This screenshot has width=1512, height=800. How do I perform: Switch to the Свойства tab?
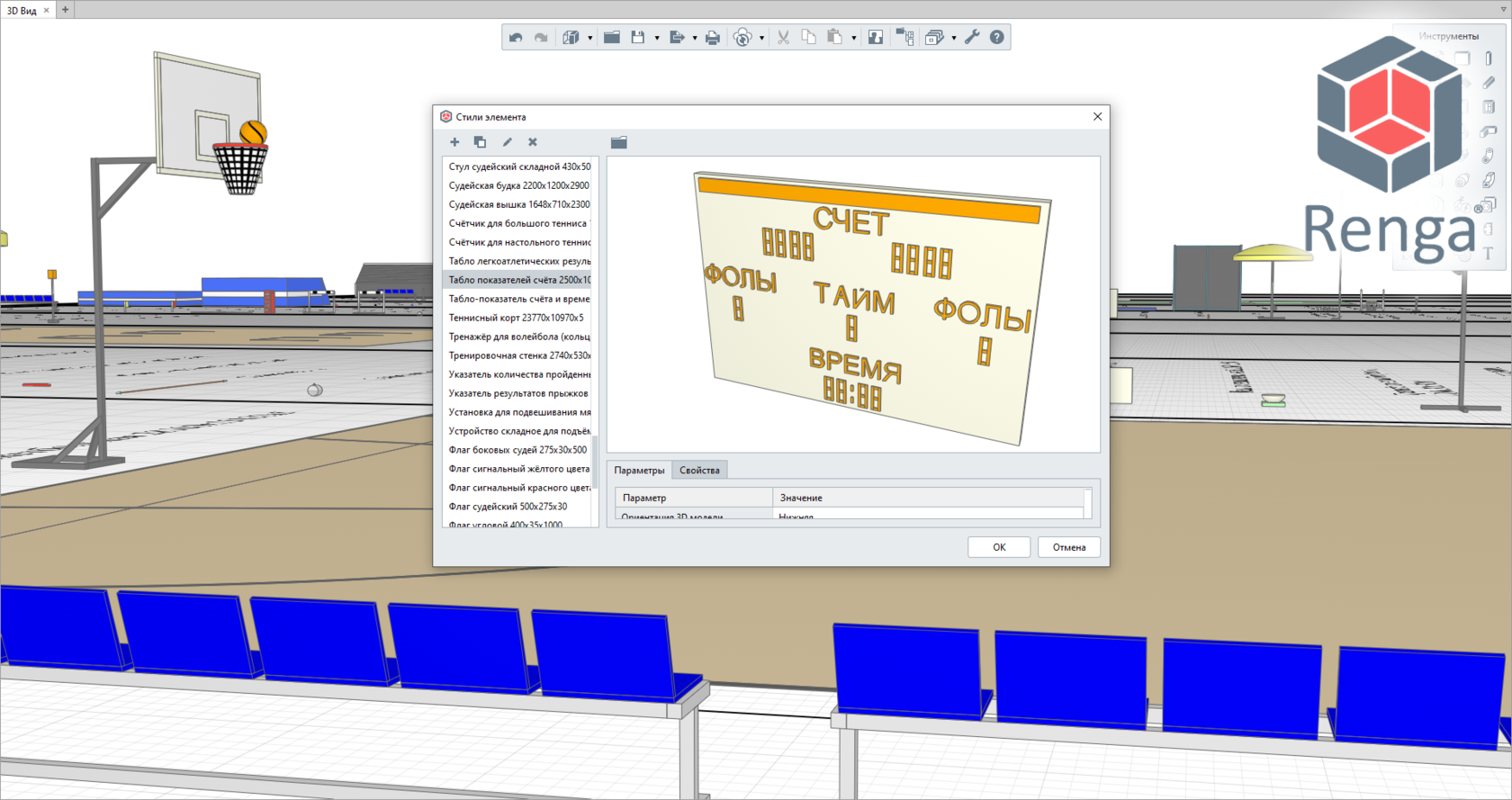point(699,471)
